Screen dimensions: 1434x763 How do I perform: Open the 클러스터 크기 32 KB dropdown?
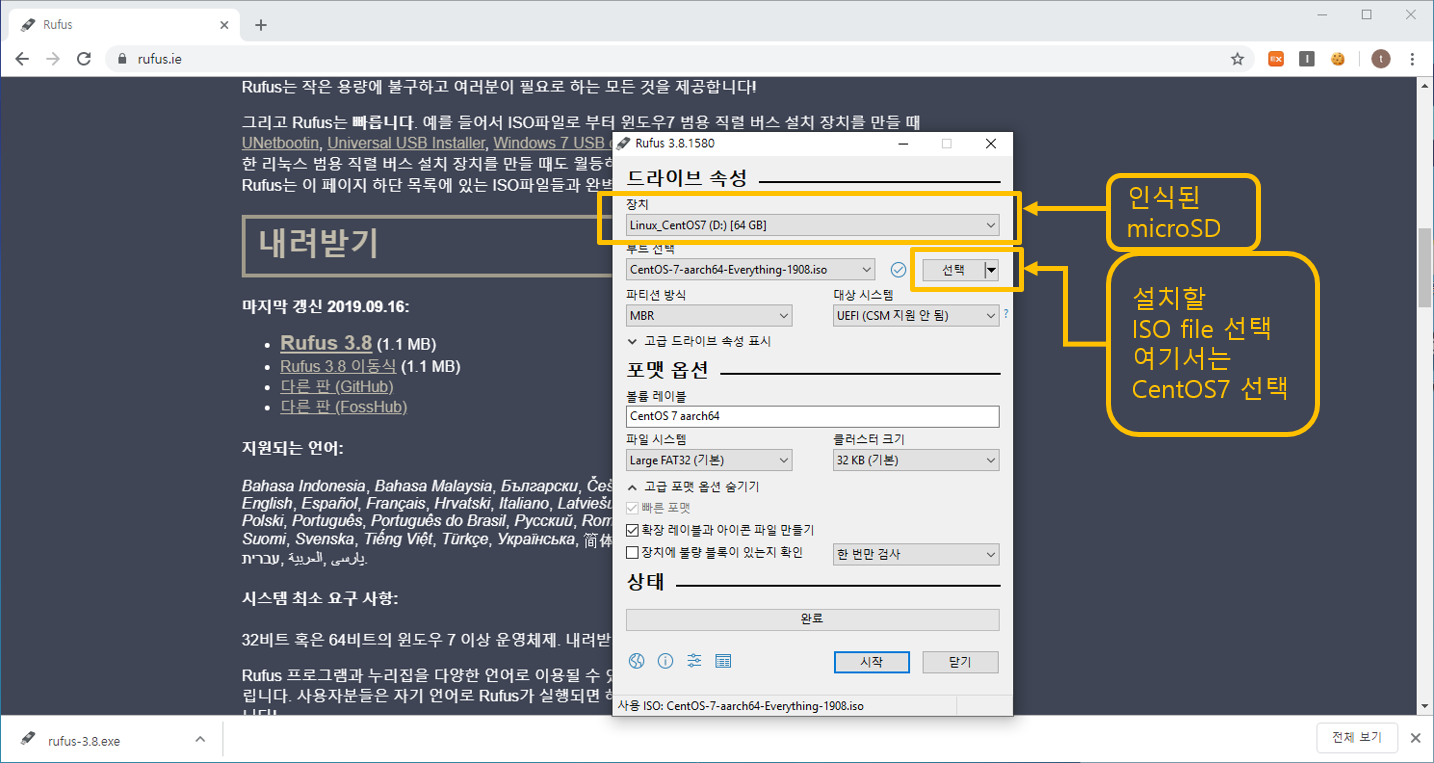click(916, 460)
